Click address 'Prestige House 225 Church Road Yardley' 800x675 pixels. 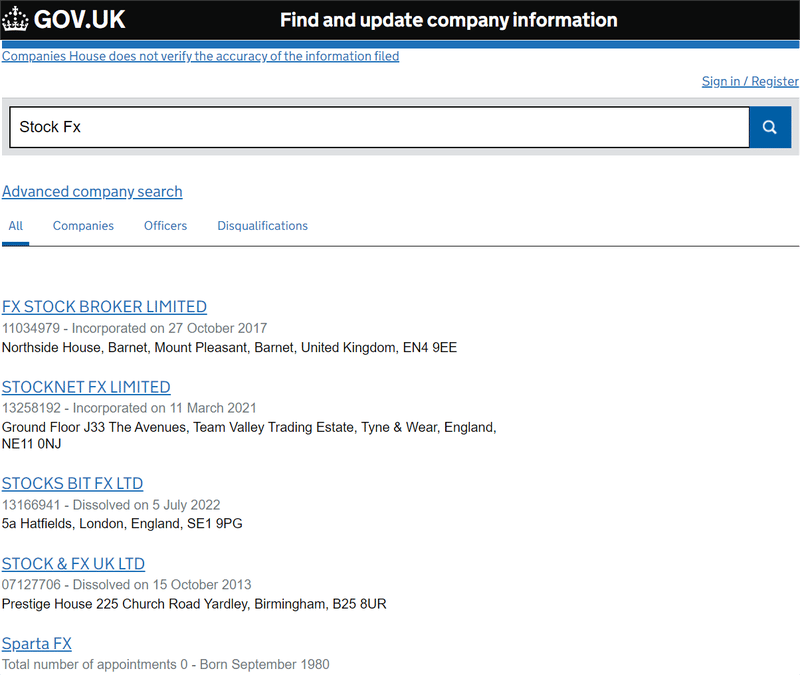(126, 604)
